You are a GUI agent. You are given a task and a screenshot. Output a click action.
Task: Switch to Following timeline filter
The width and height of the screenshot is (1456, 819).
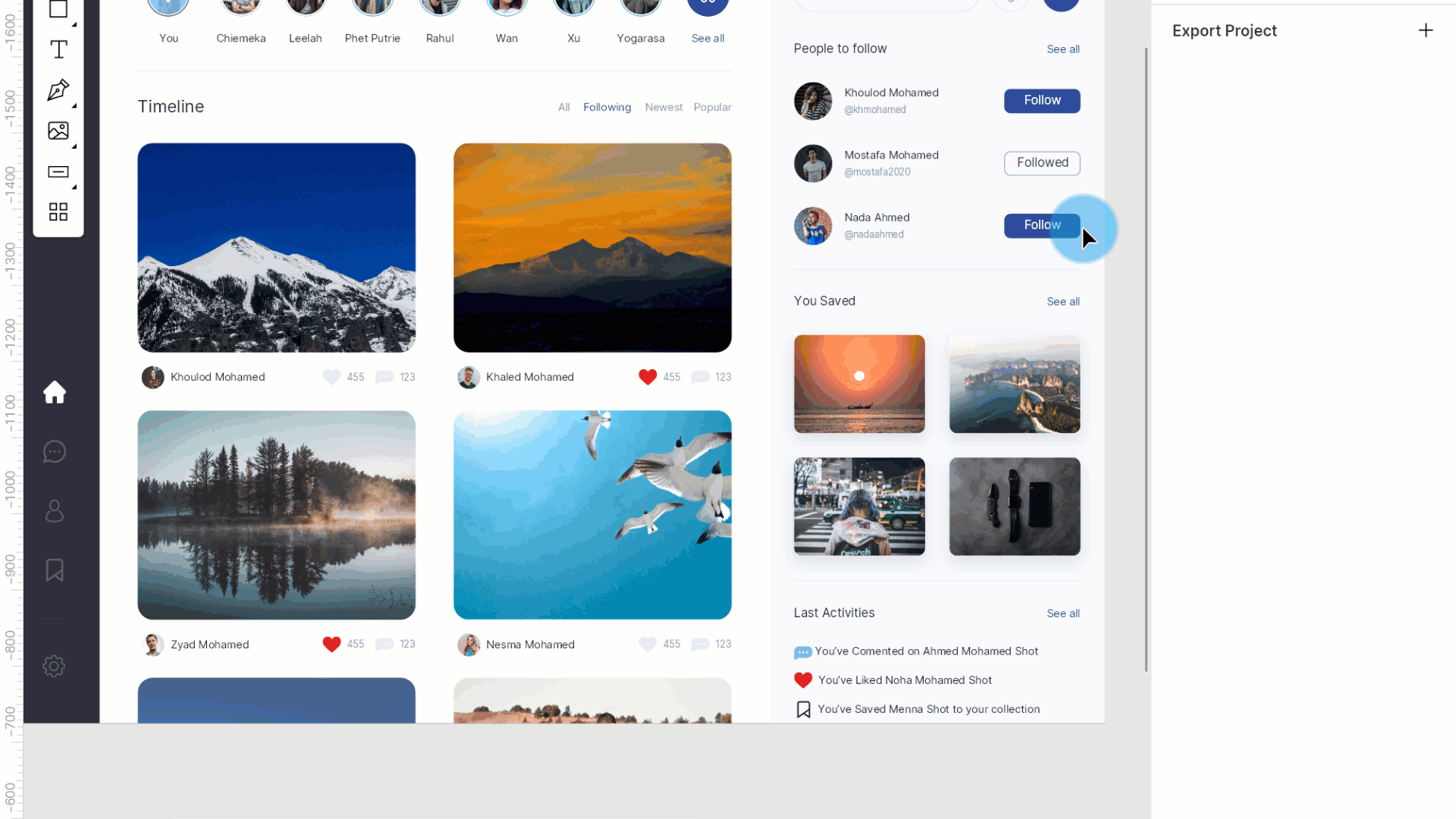coord(607,107)
